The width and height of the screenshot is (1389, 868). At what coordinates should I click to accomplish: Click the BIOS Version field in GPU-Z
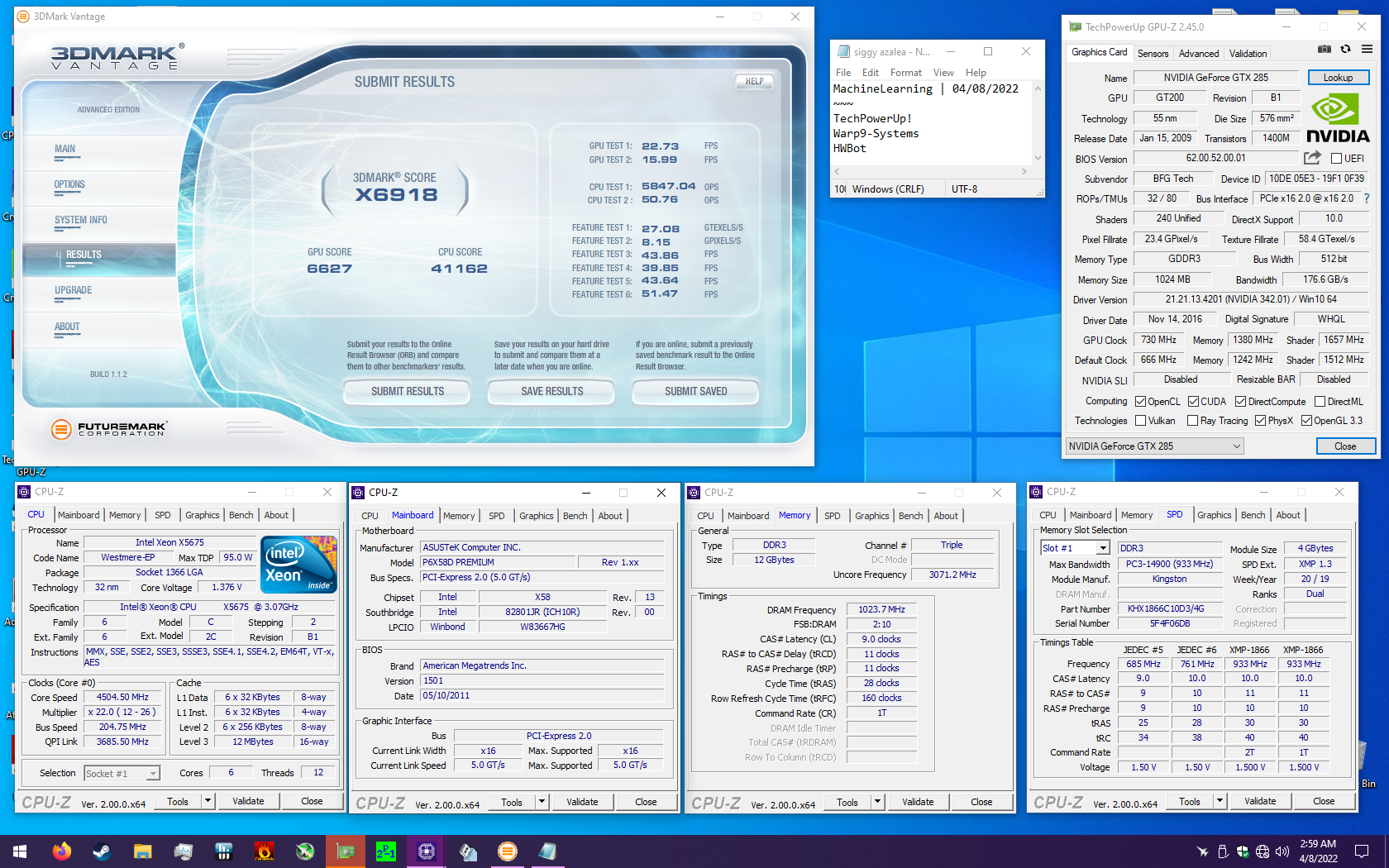pos(1215,158)
